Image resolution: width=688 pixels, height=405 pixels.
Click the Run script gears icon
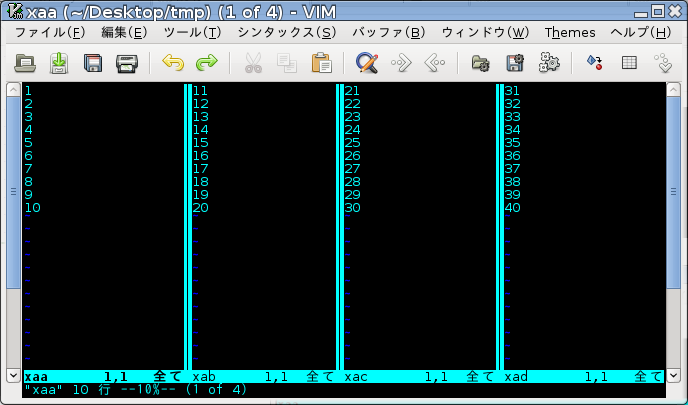coord(549,62)
